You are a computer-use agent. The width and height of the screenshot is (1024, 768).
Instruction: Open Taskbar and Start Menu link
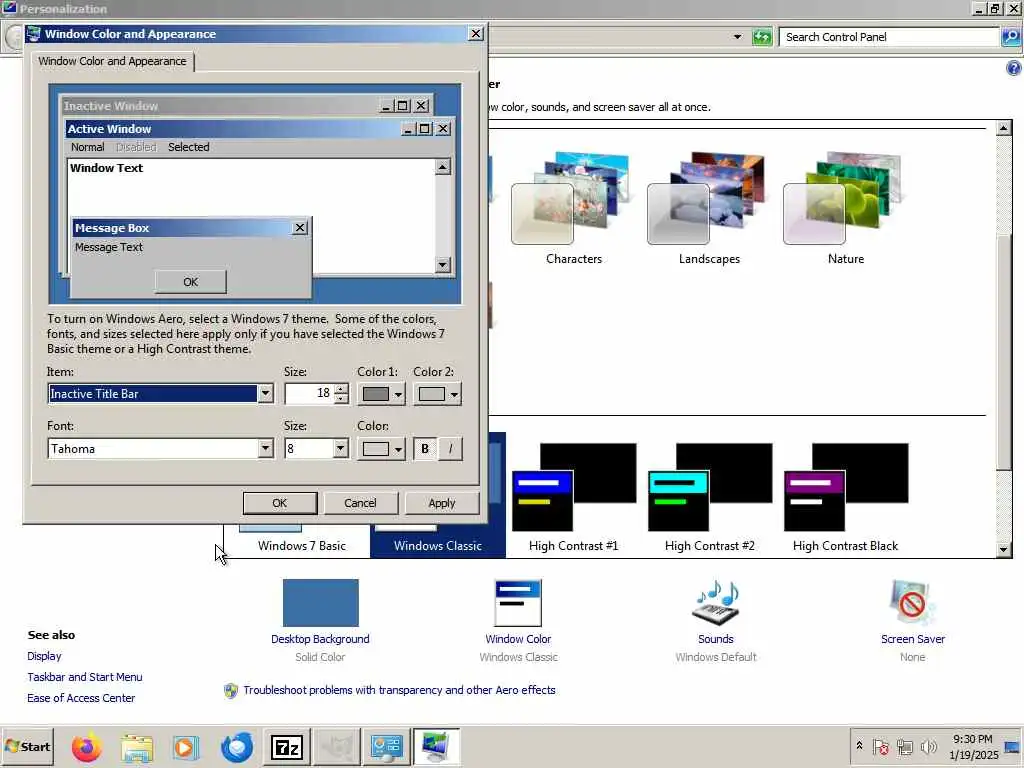(x=84, y=677)
